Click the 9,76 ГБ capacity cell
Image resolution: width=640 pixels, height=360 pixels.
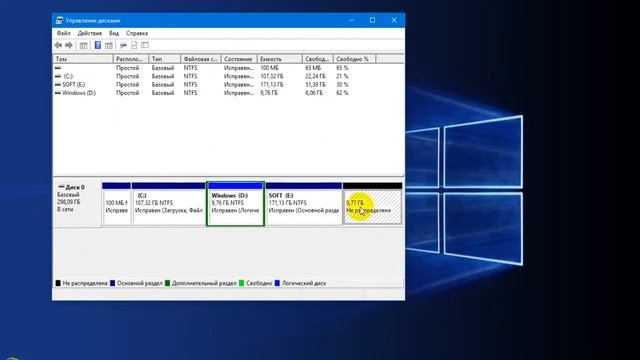click(269, 93)
